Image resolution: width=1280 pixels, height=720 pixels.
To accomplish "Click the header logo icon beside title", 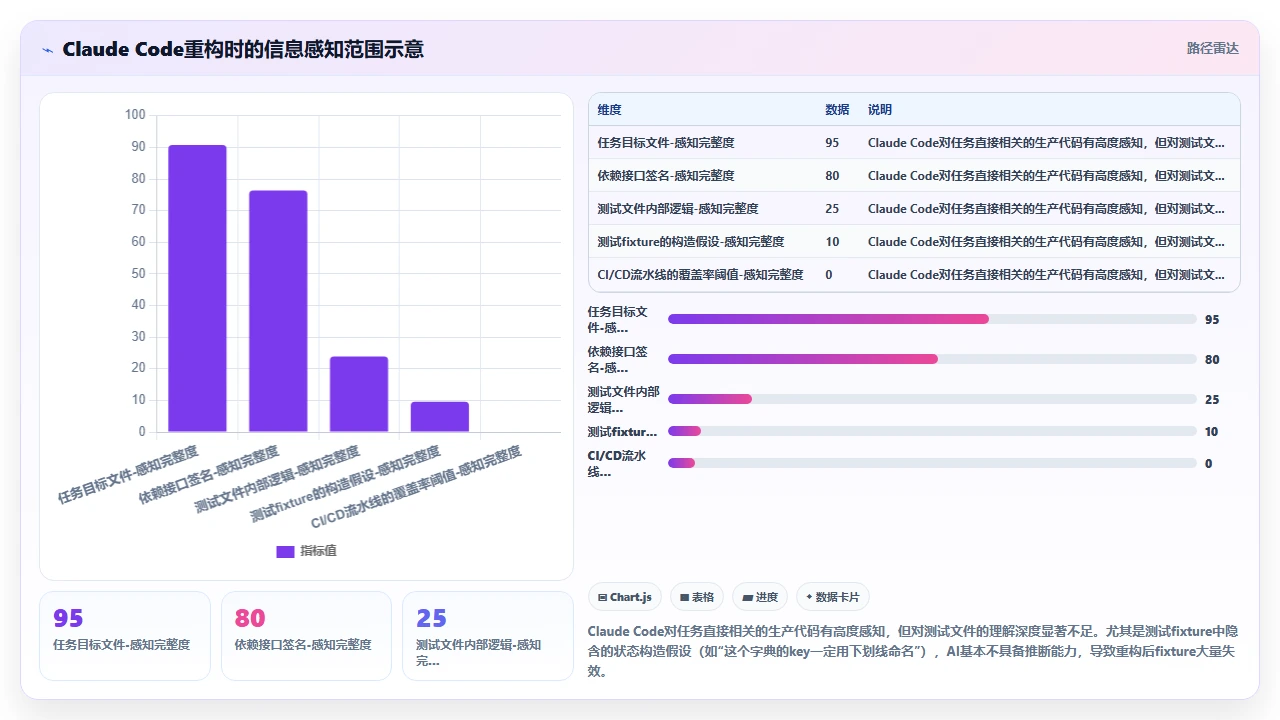I will click(48, 49).
